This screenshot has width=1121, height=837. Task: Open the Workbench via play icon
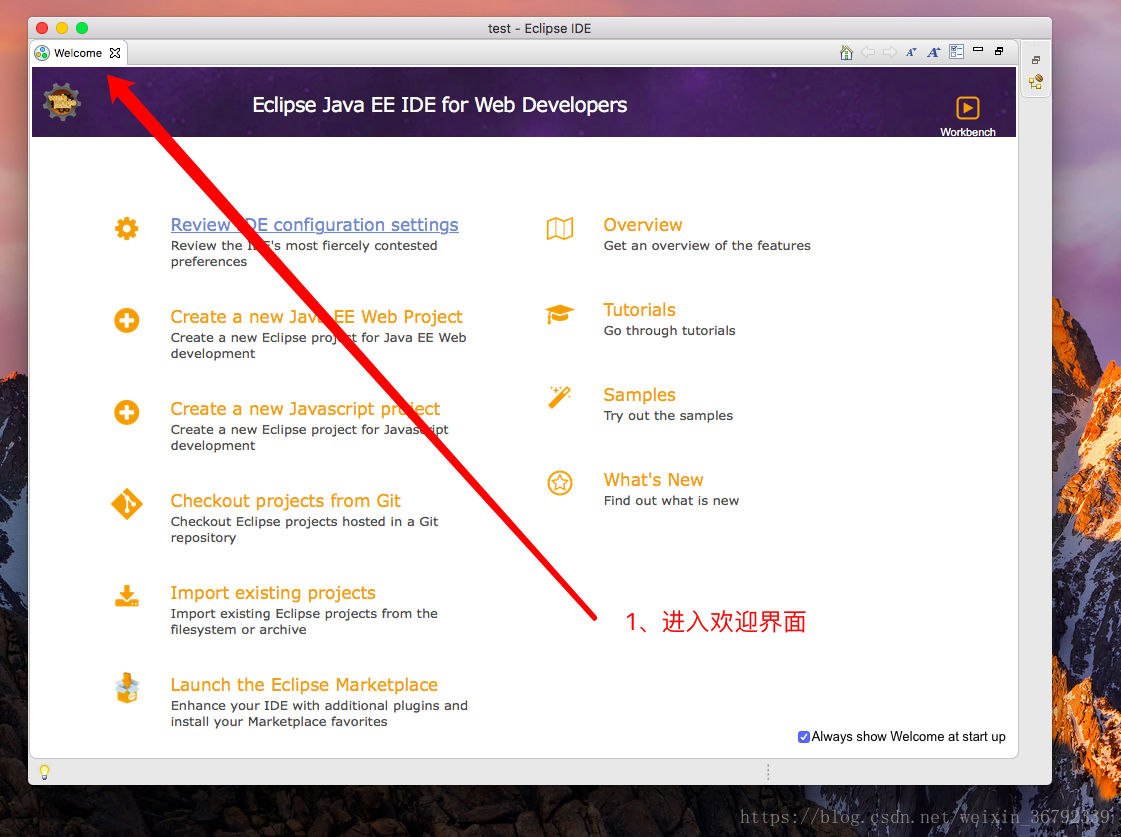click(967, 108)
